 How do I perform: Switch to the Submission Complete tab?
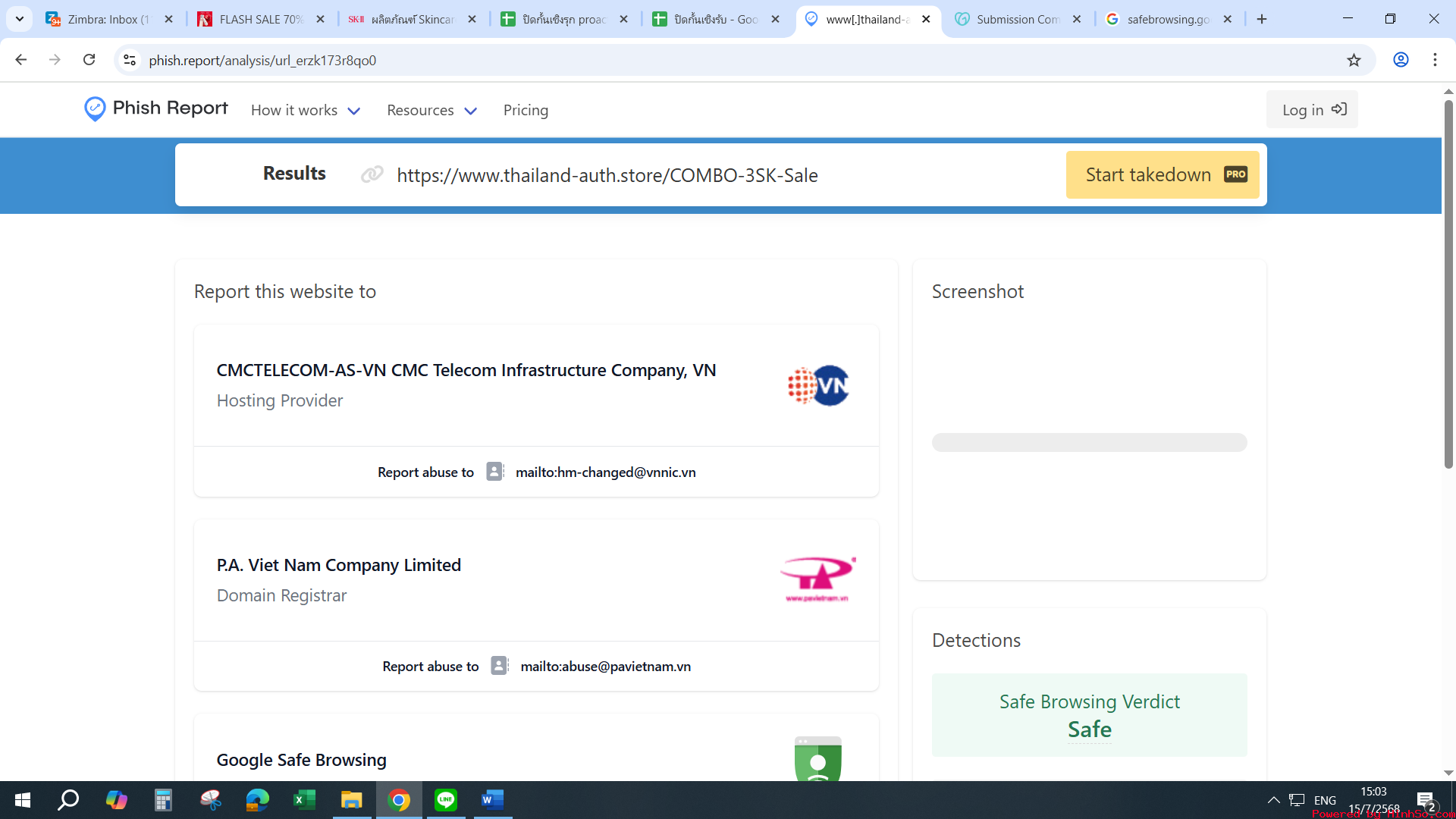tap(1017, 19)
